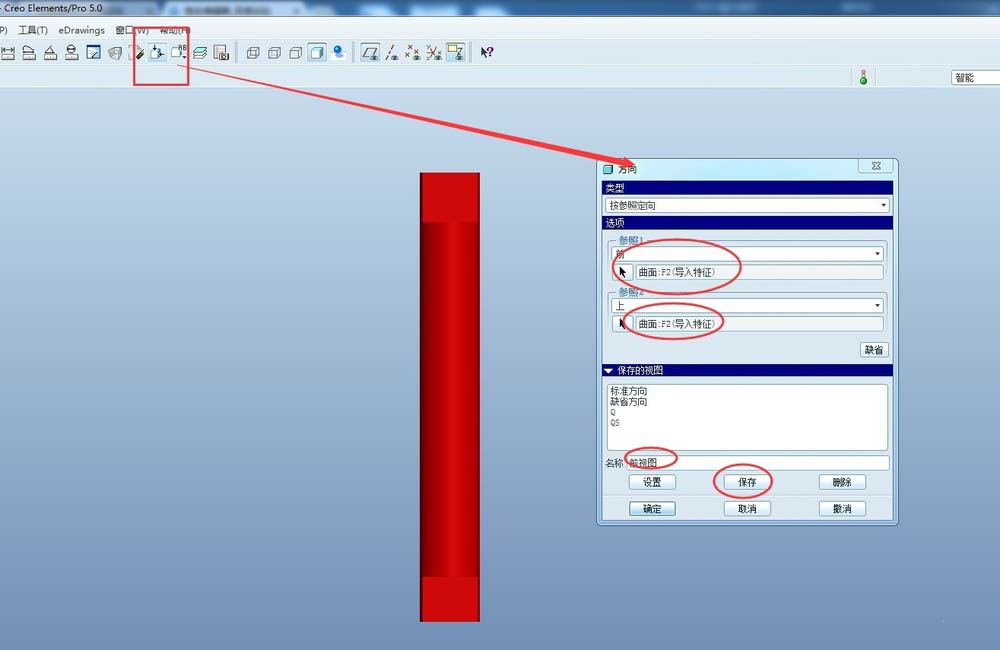The image size is (1000, 650).
Task: Toggle coordinate systems display
Action: 434,53
